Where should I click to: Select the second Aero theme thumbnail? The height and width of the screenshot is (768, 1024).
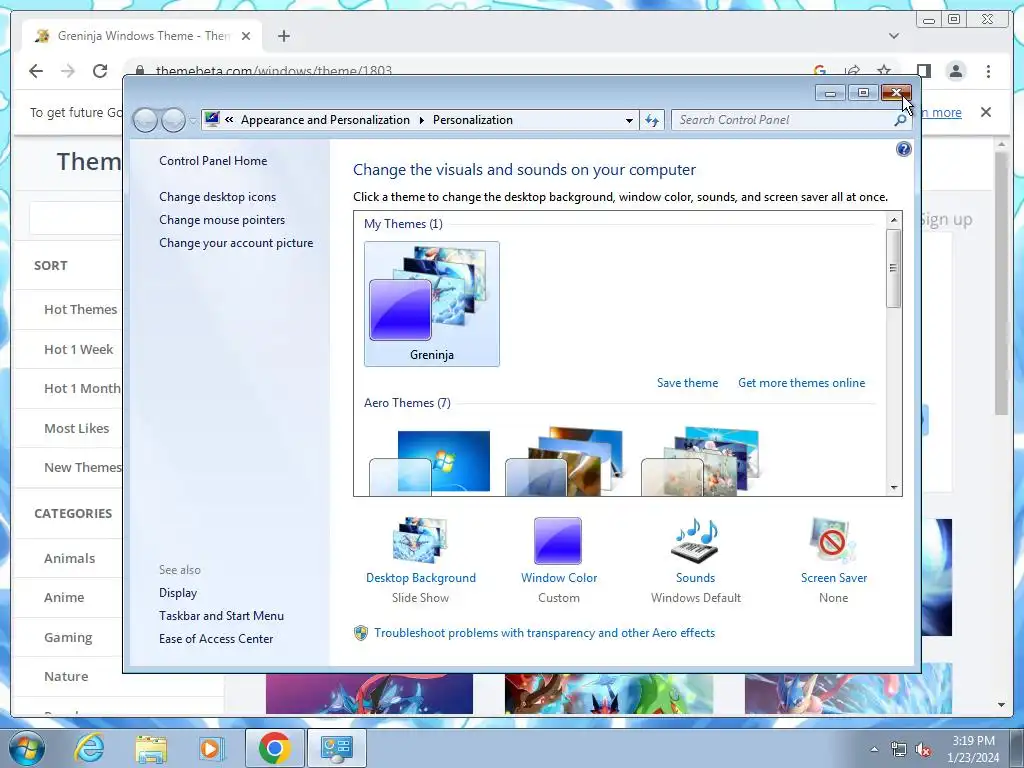565,462
